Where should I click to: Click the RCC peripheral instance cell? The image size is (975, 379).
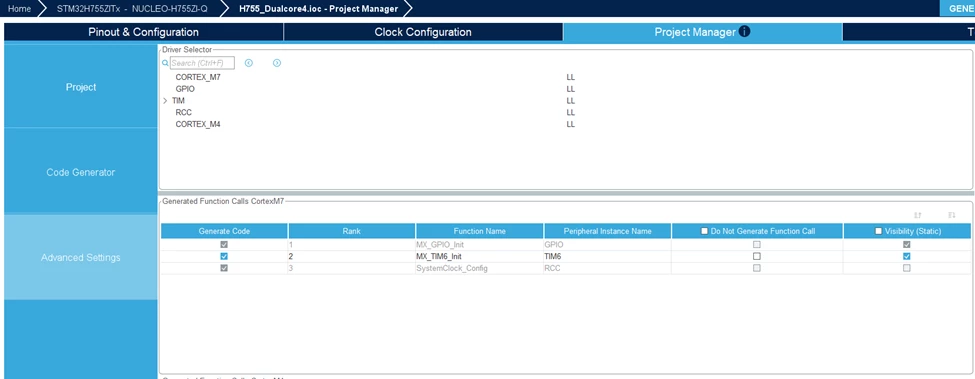click(608, 268)
